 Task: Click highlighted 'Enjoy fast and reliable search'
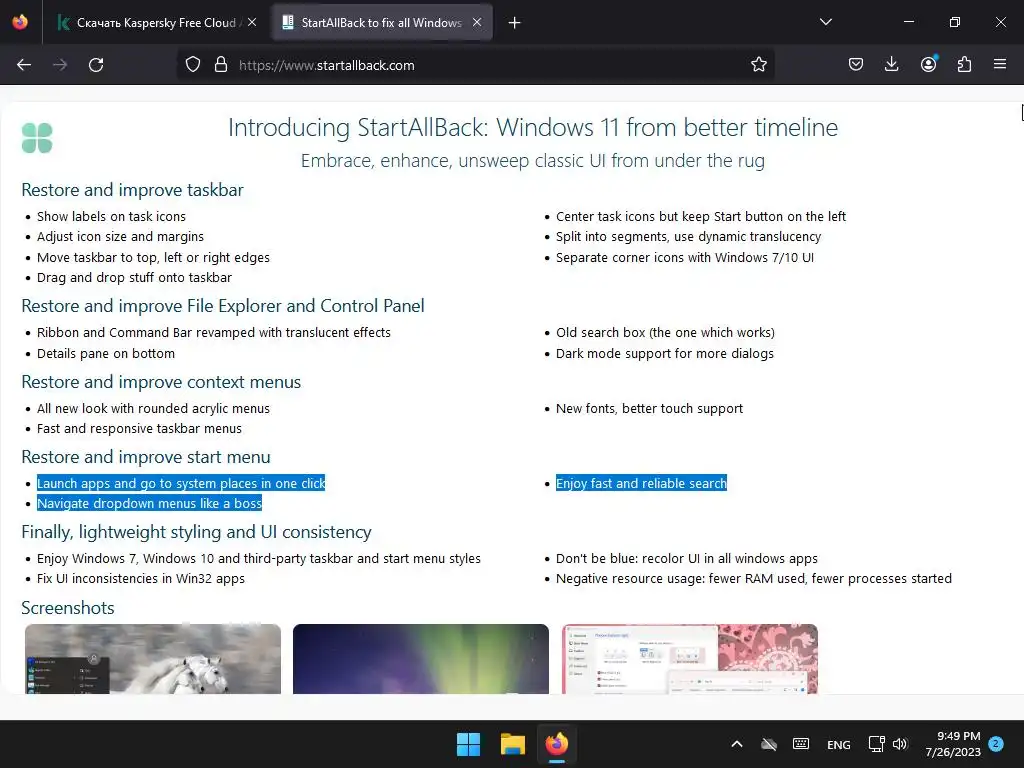coord(641,483)
